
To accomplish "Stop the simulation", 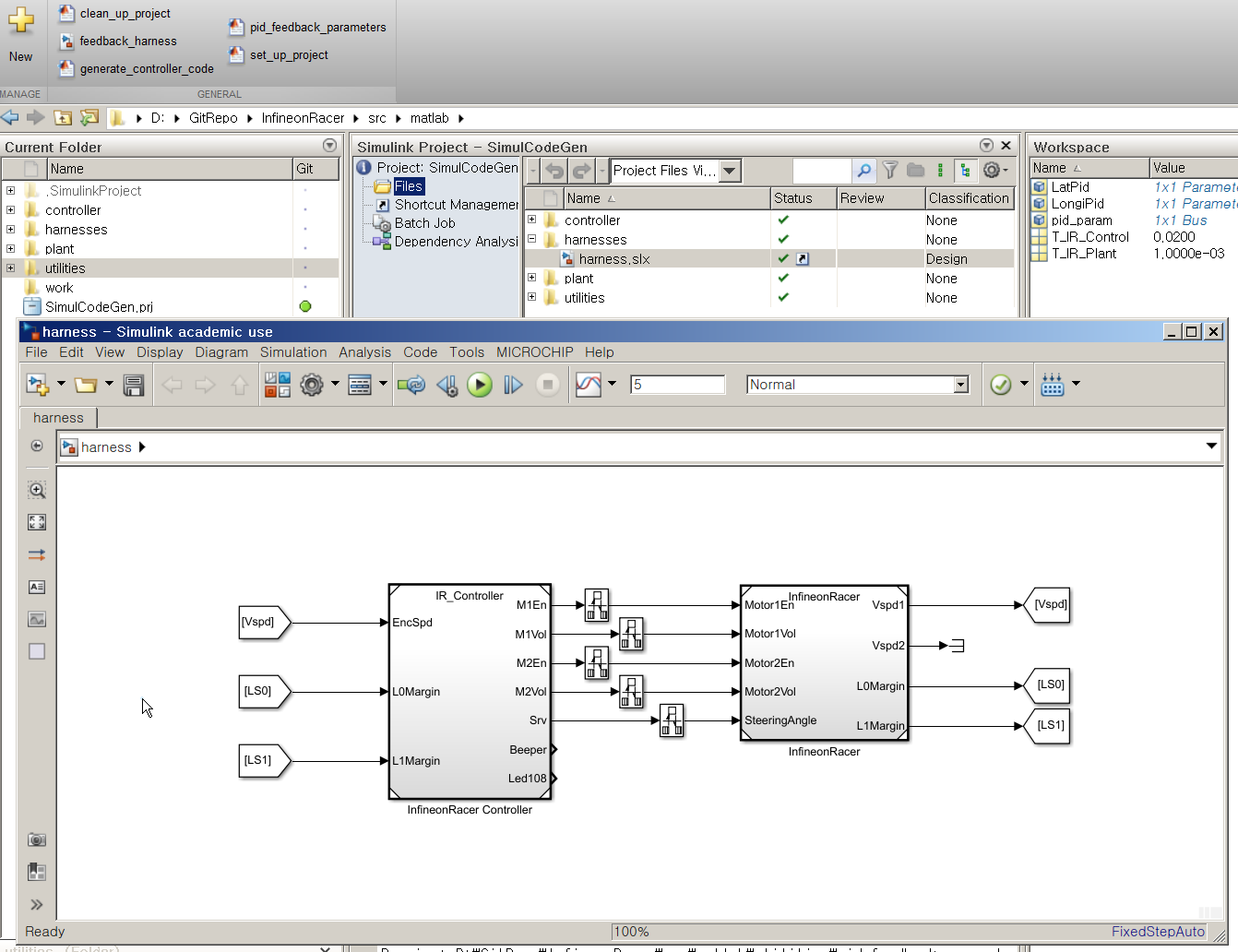I will (548, 385).
